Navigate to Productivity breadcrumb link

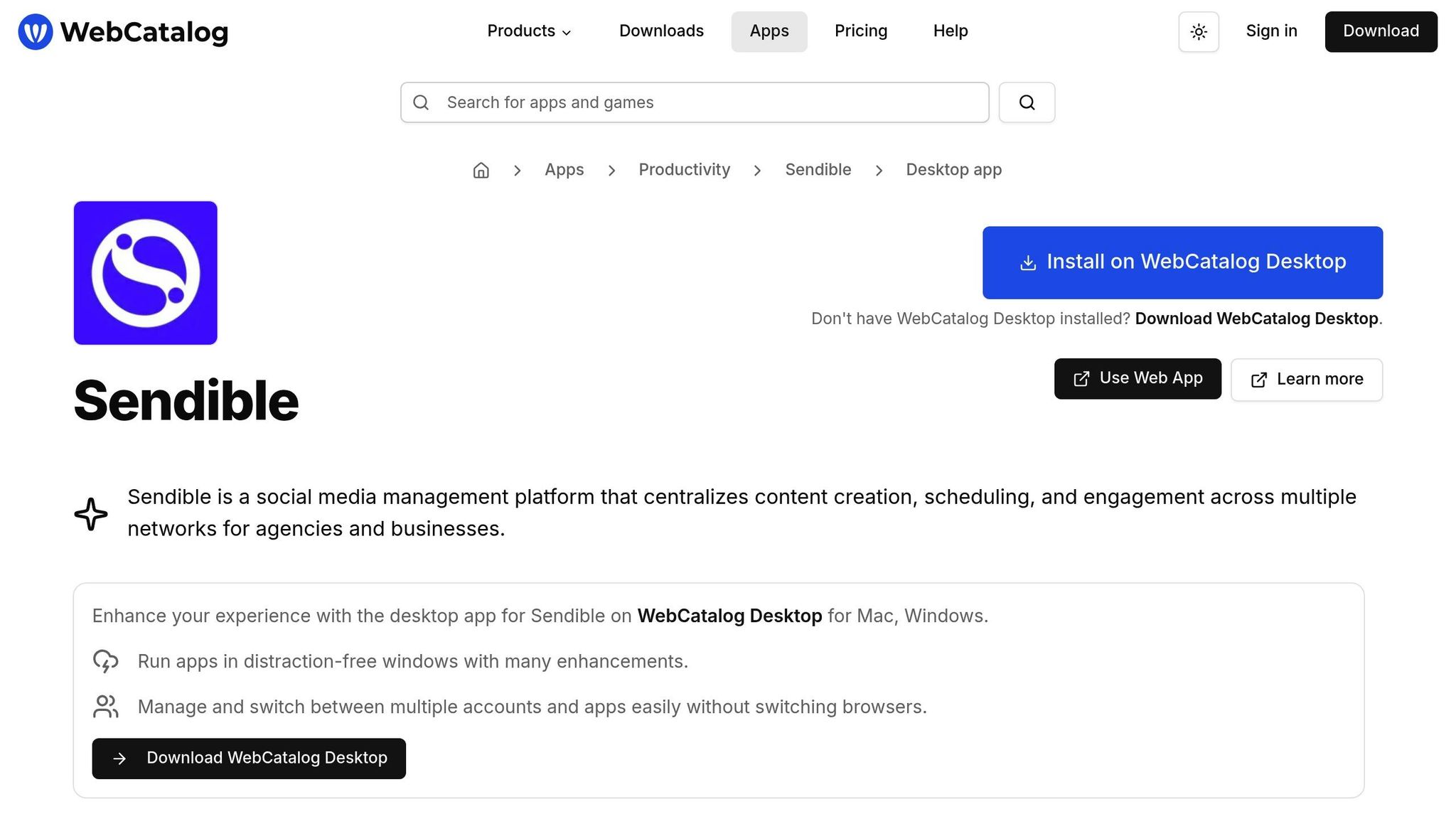(684, 170)
